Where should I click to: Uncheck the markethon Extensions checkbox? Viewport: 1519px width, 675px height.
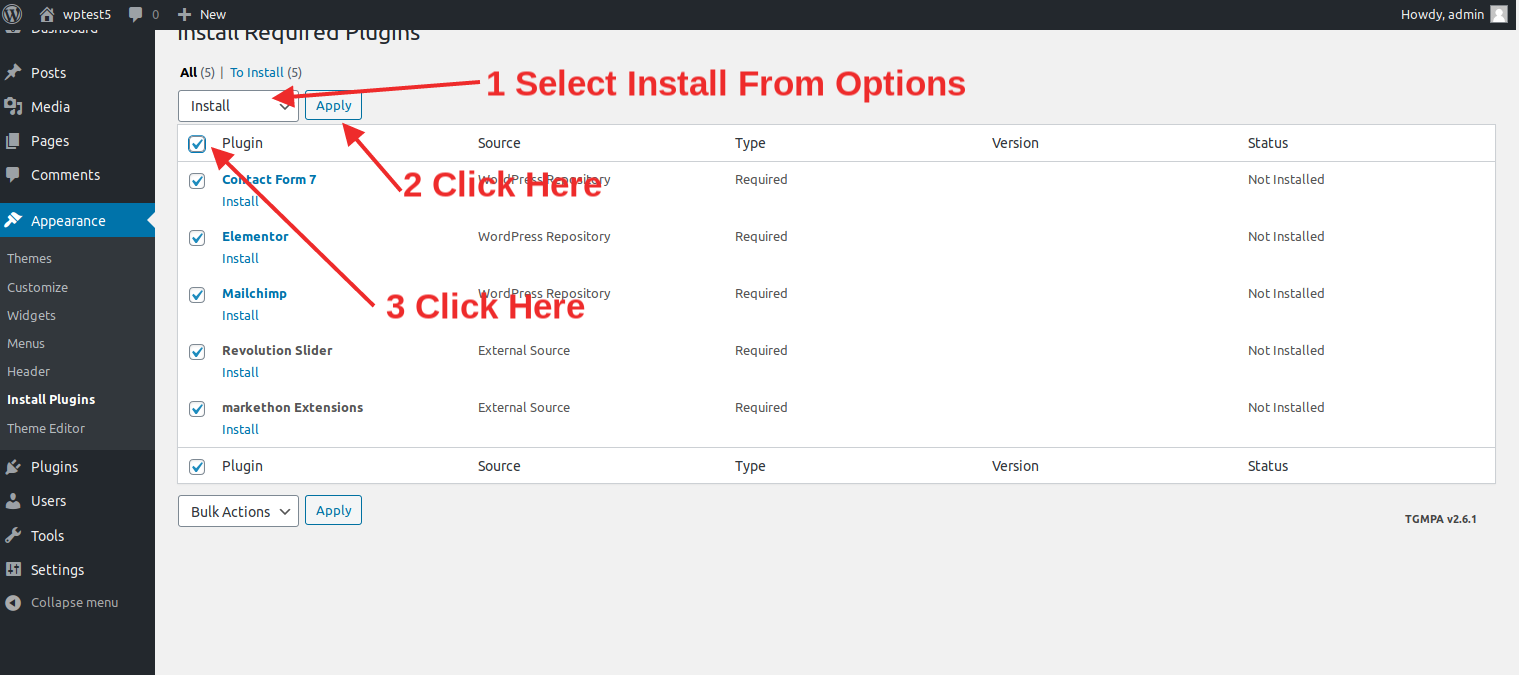click(197, 409)
